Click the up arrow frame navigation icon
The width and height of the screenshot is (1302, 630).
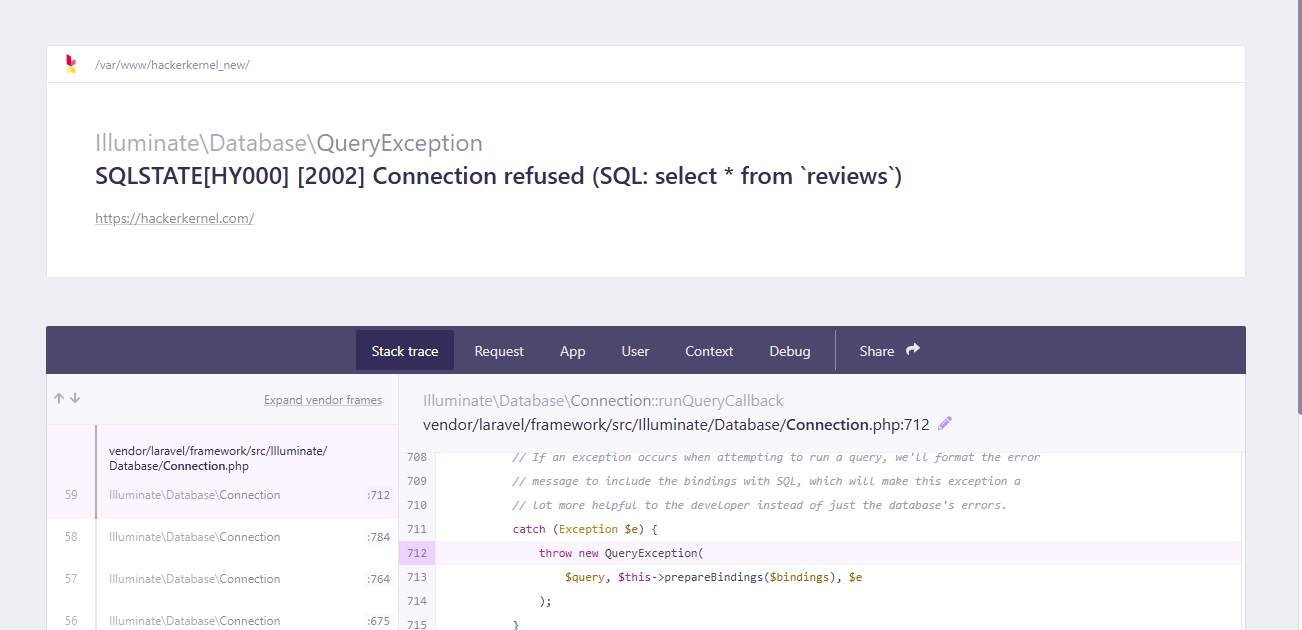point(59,398)
